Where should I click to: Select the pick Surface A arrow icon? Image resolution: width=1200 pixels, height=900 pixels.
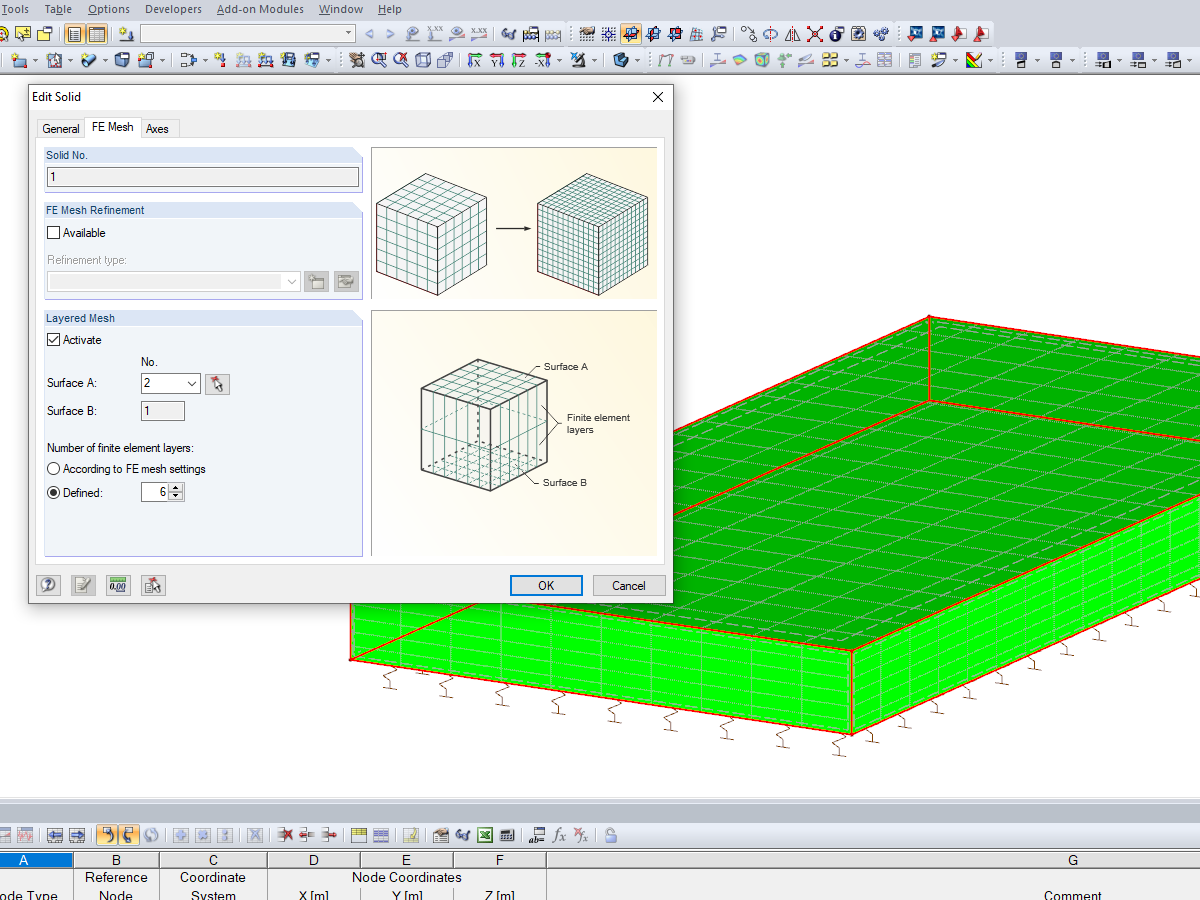point(218,383)
